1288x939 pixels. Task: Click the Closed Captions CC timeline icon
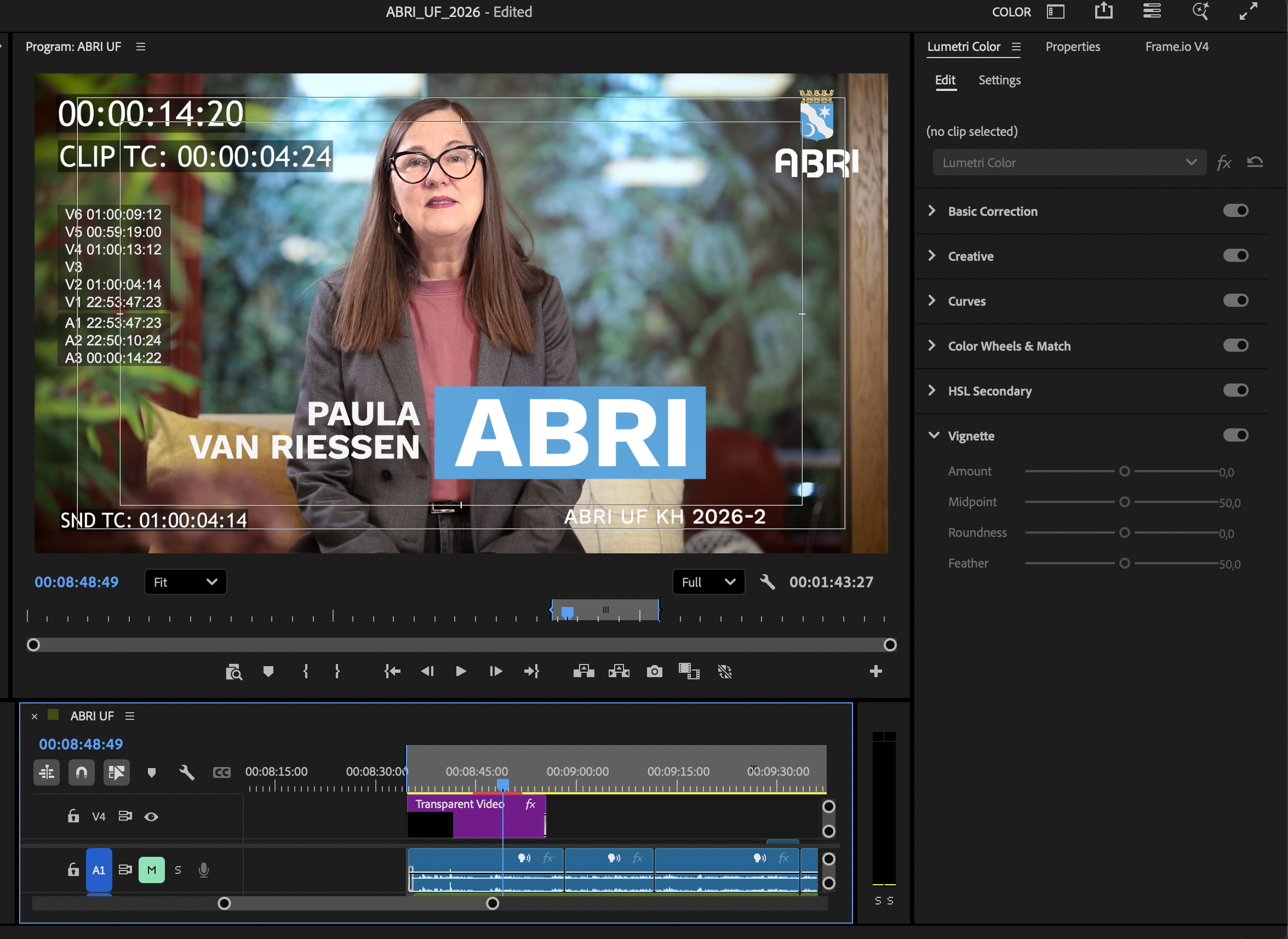(221, 772)
